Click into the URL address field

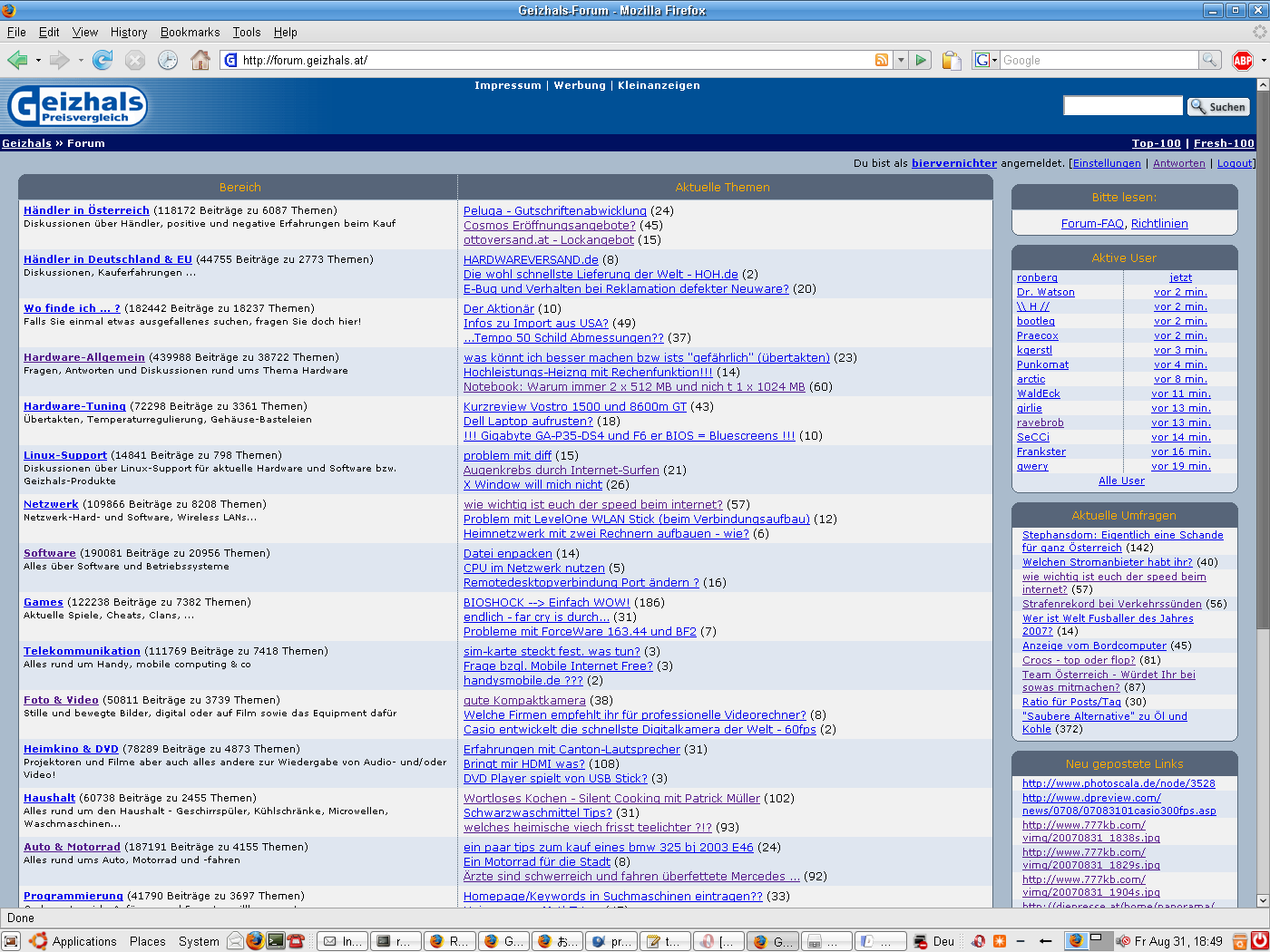(555, 60)
